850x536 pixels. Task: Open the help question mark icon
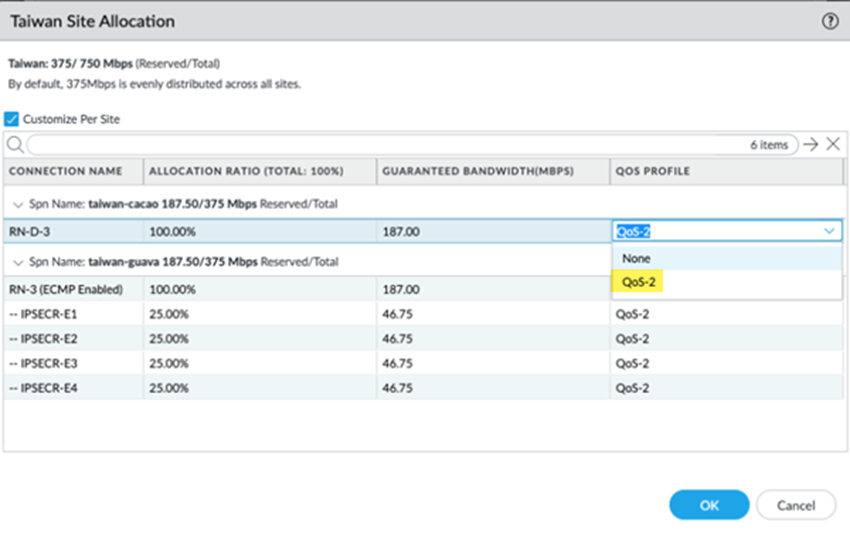829,21
